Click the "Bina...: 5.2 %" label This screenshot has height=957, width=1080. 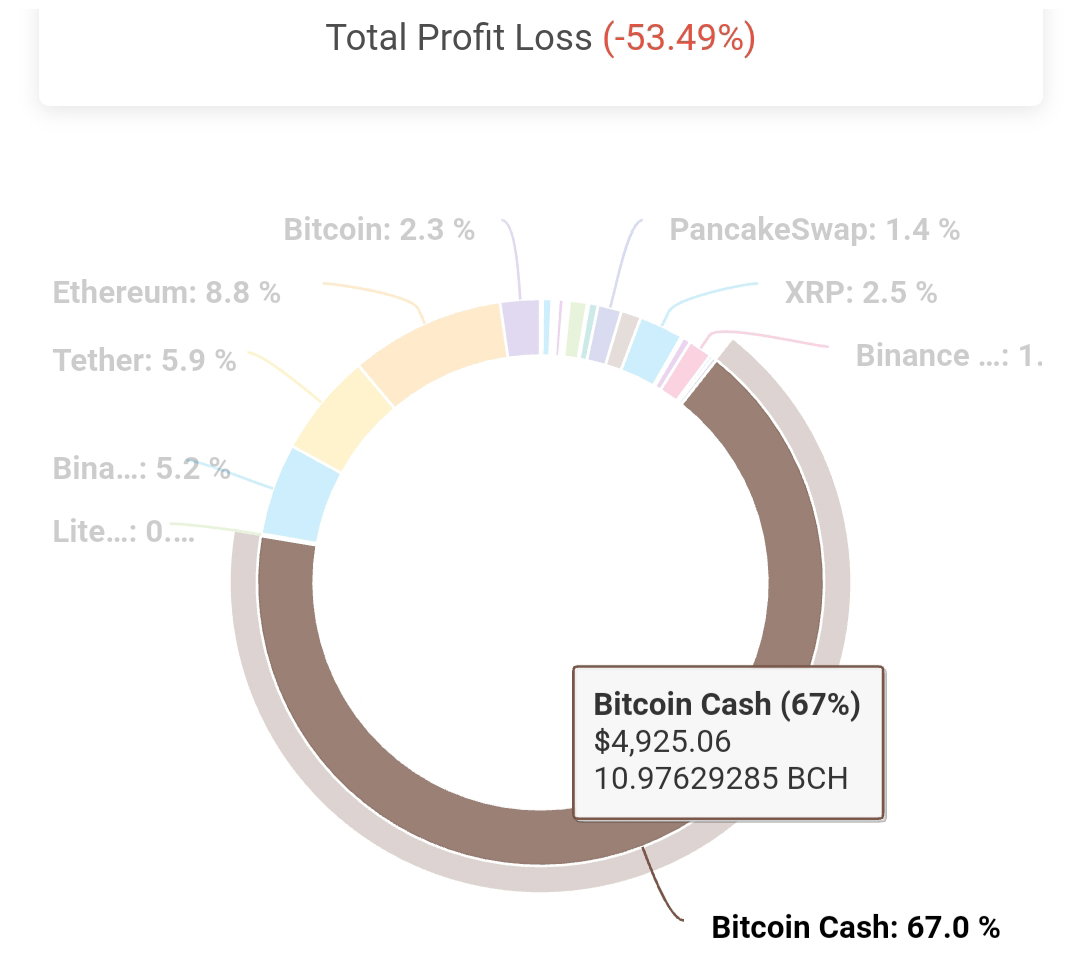coord(141,469)
